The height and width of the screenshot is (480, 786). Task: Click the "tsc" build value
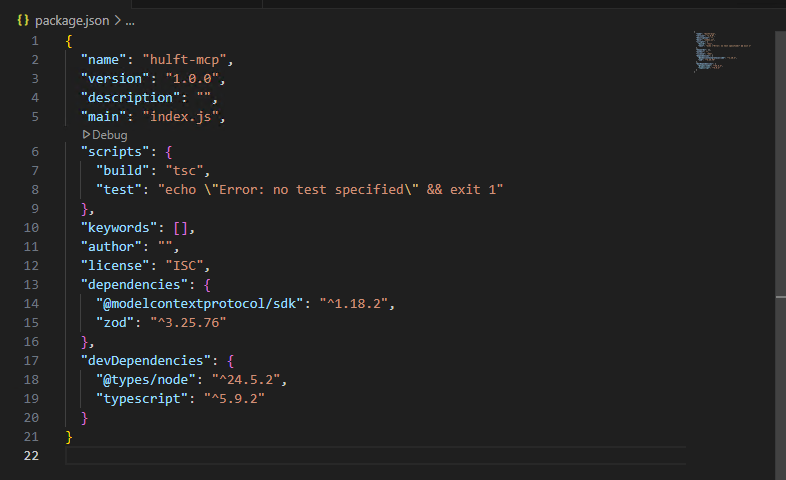coord(184,171)
